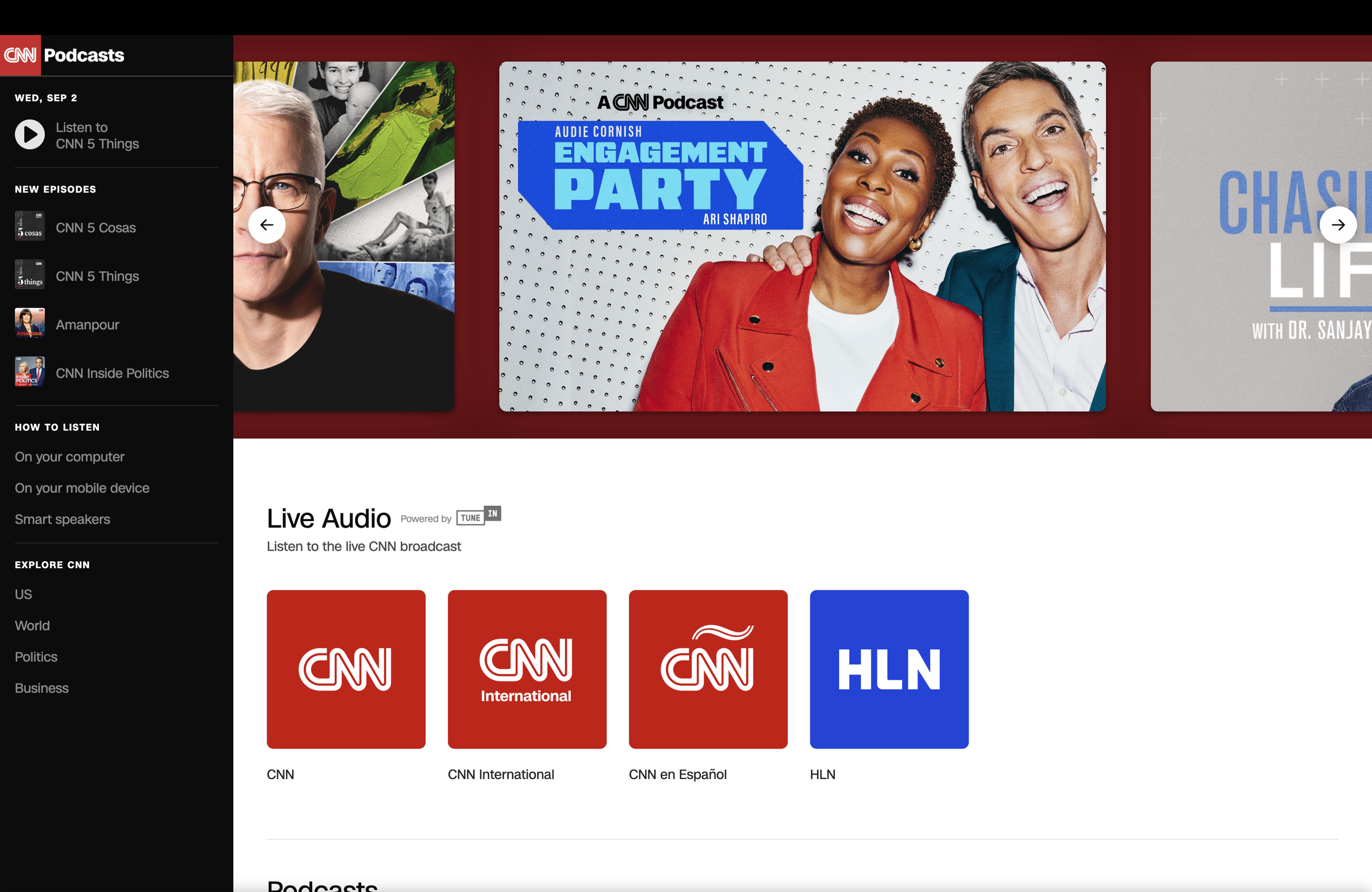Image resolution: width=1372 pixels, height=892 pixels.
Task: Click the WED, SEP 2 date label
Action: (x=46, y=98)
